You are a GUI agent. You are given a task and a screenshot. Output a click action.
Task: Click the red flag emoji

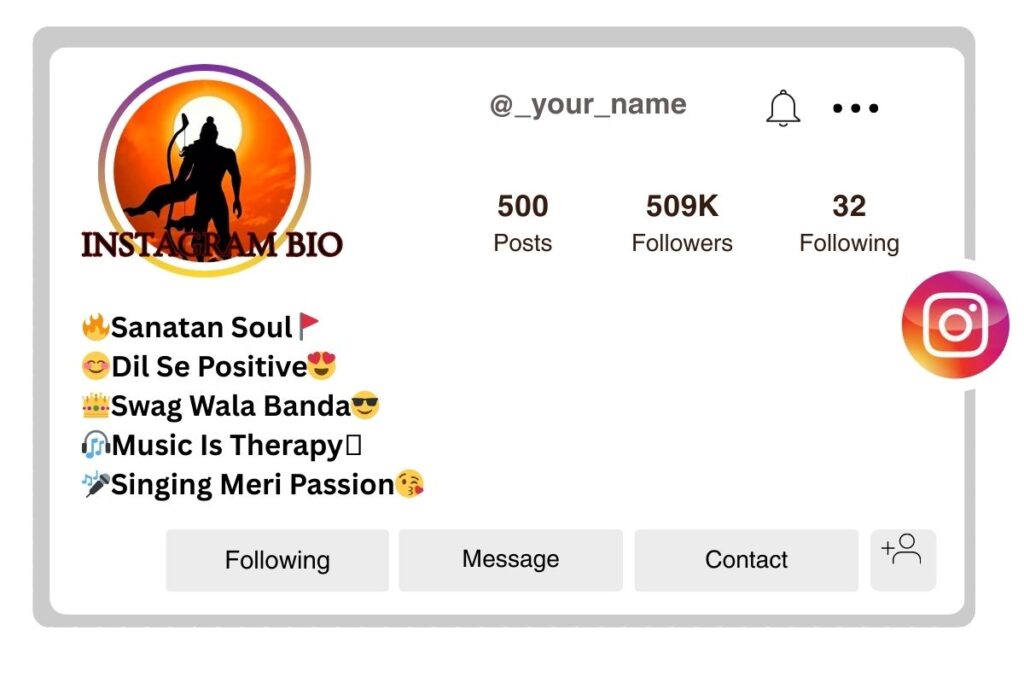(308, 326)
